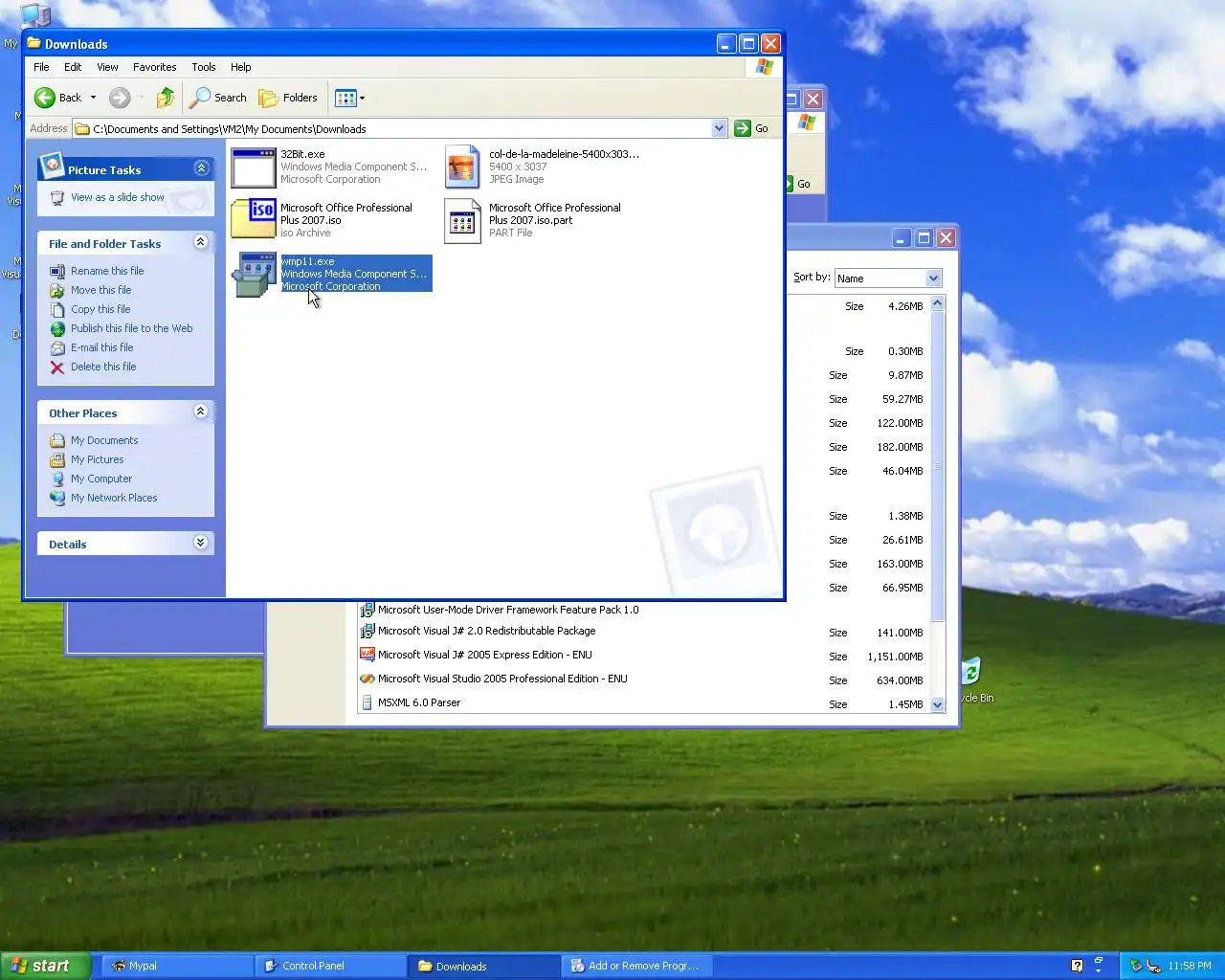
Task: Open the Search pane
Action: pyautogui.click(x=218, y=98)
